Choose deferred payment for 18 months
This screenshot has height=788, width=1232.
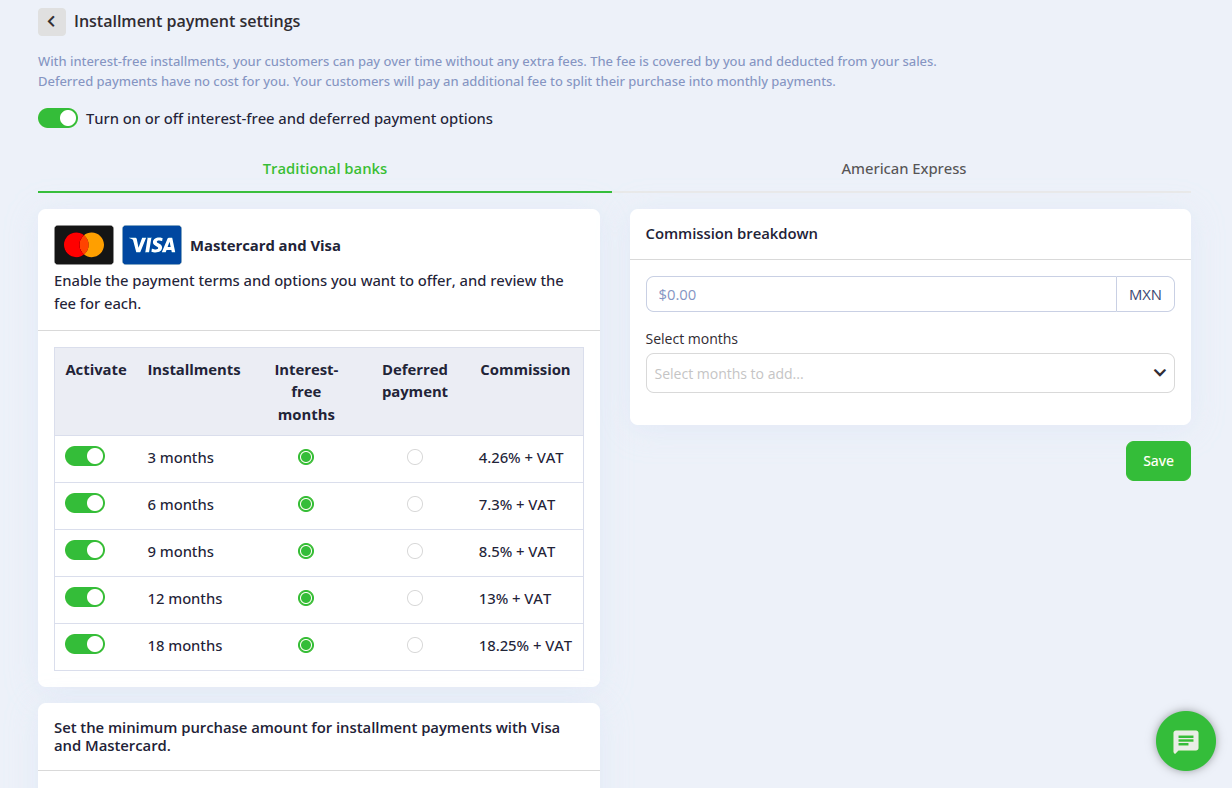[415, 645]
